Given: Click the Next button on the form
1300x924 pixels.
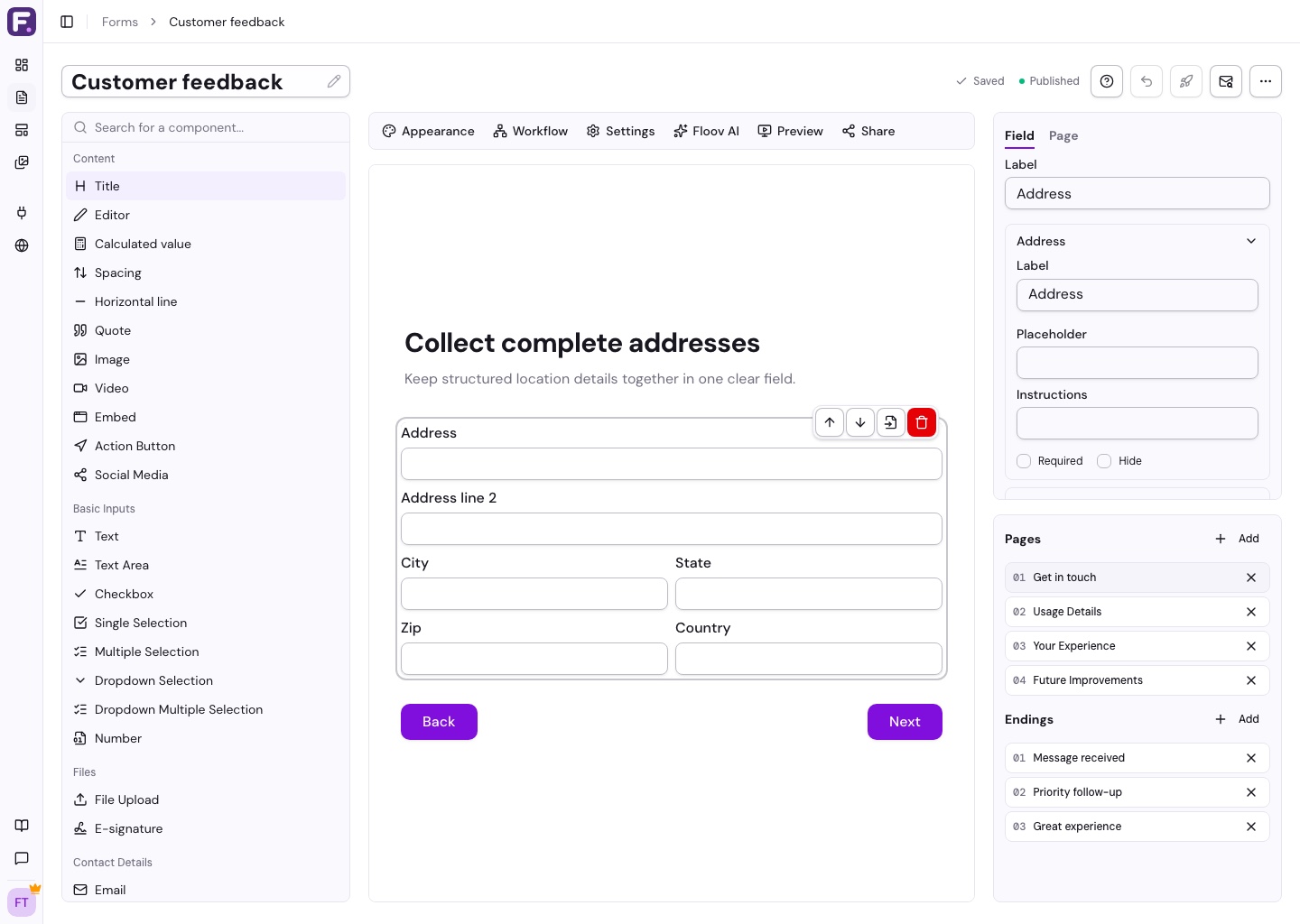Looking at the screenshot, I should pos(905,722).
